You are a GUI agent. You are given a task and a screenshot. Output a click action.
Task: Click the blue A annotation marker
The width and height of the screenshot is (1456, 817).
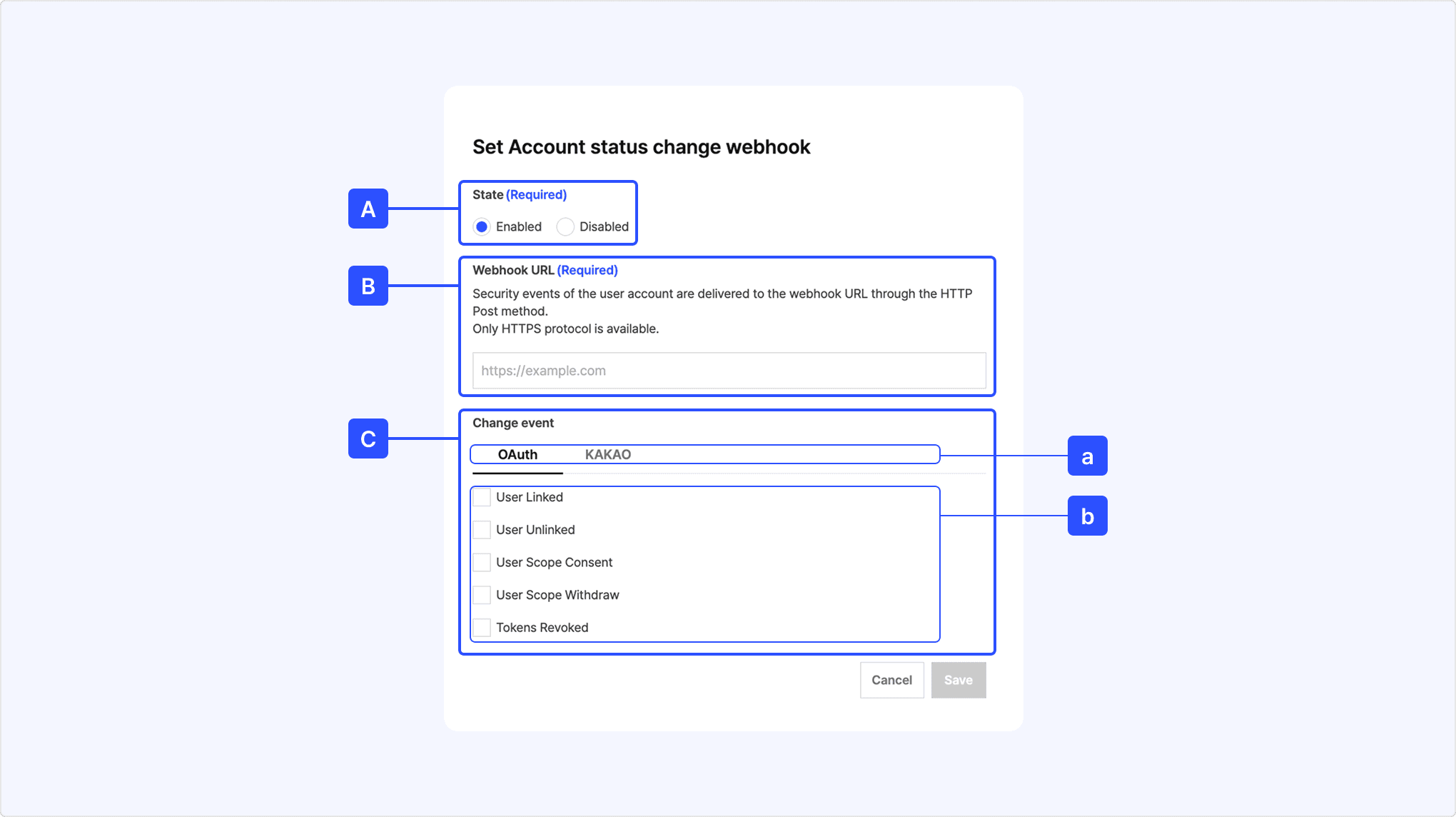[368, 209]
